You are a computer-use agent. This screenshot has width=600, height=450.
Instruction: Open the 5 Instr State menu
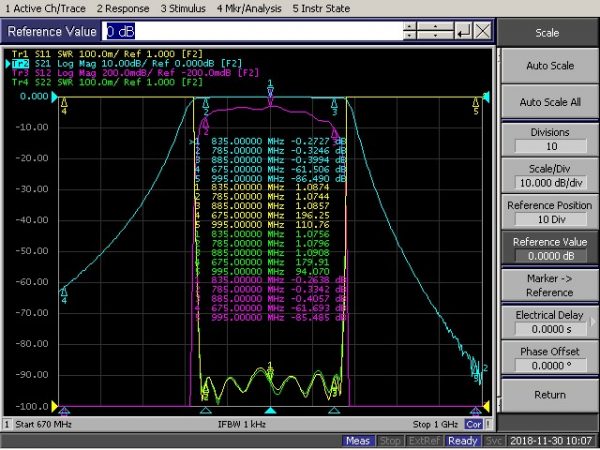tap(321, 8)
